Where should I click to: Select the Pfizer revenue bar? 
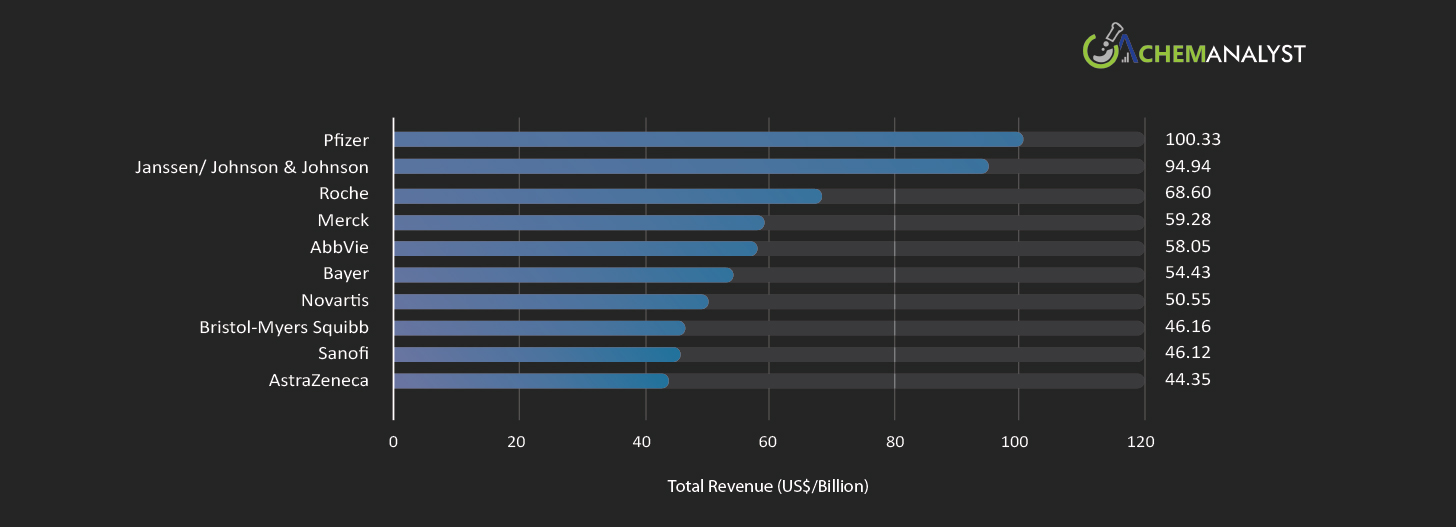click(x=708, y=139)
